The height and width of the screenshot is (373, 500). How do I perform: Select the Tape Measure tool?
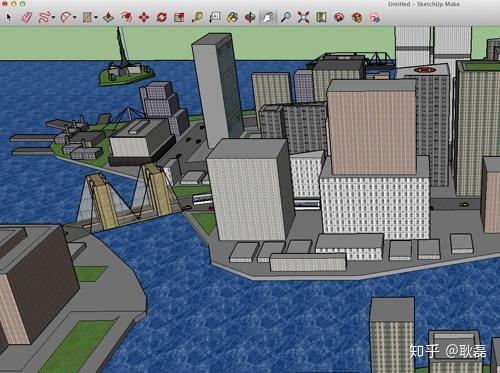pos(197,17)
